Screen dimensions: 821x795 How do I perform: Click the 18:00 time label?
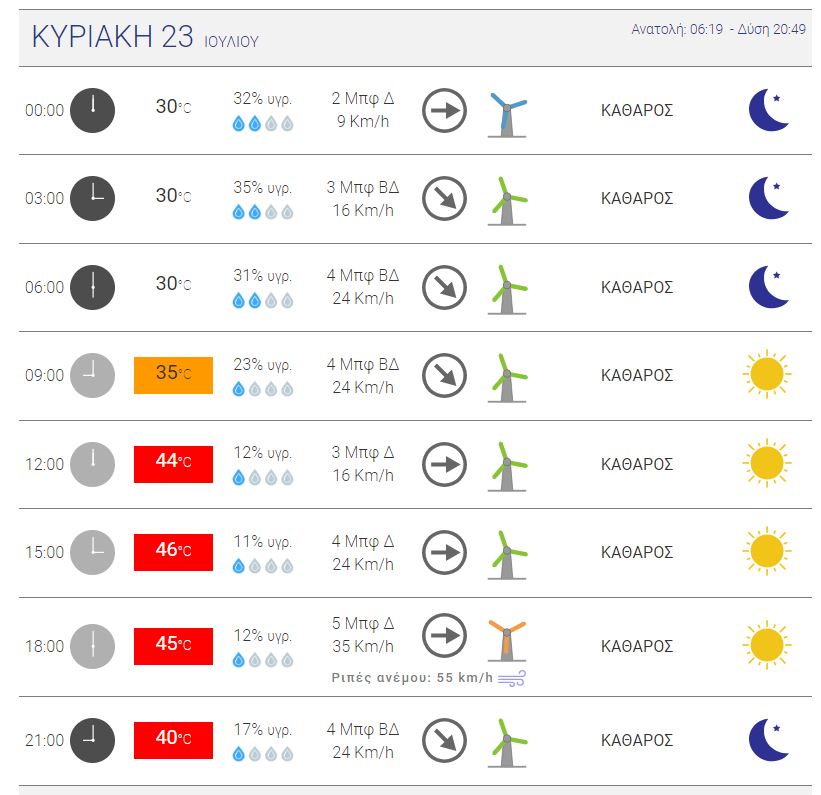(45, 646)
